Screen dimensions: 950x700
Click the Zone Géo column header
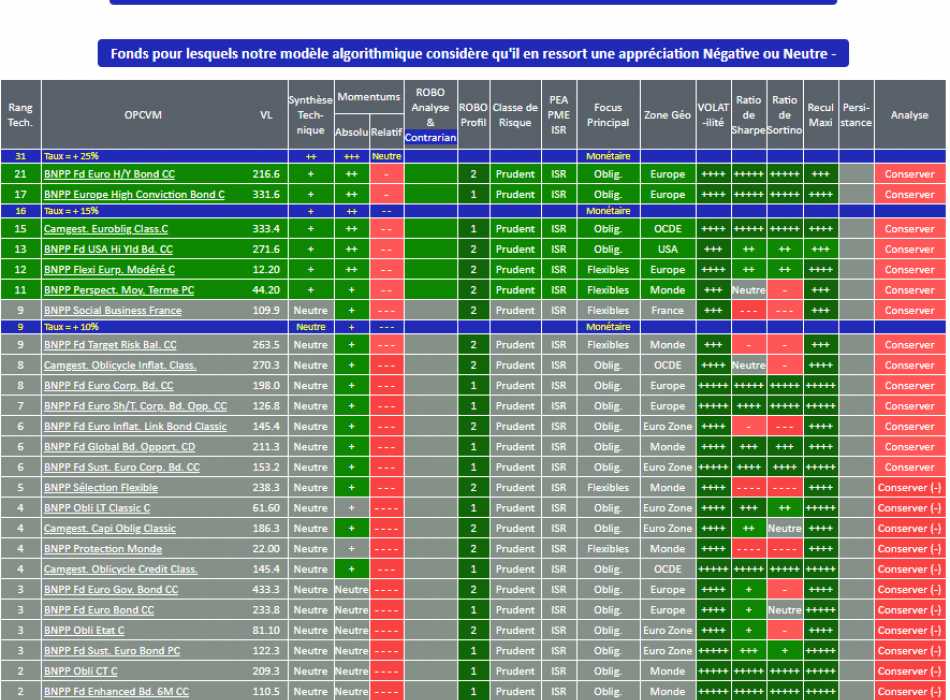[x=667, y=115]
